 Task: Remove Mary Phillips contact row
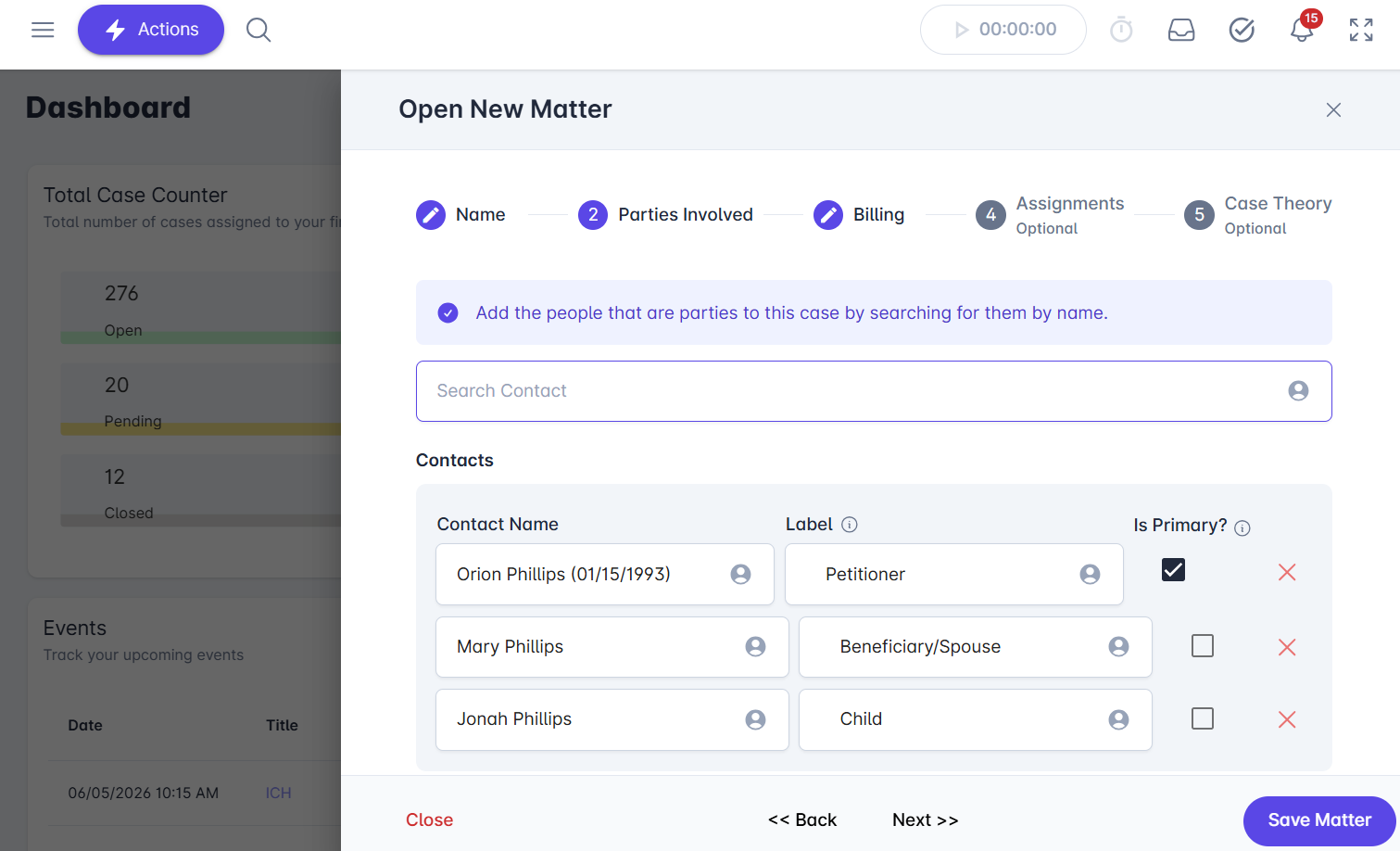point(1287,647)
